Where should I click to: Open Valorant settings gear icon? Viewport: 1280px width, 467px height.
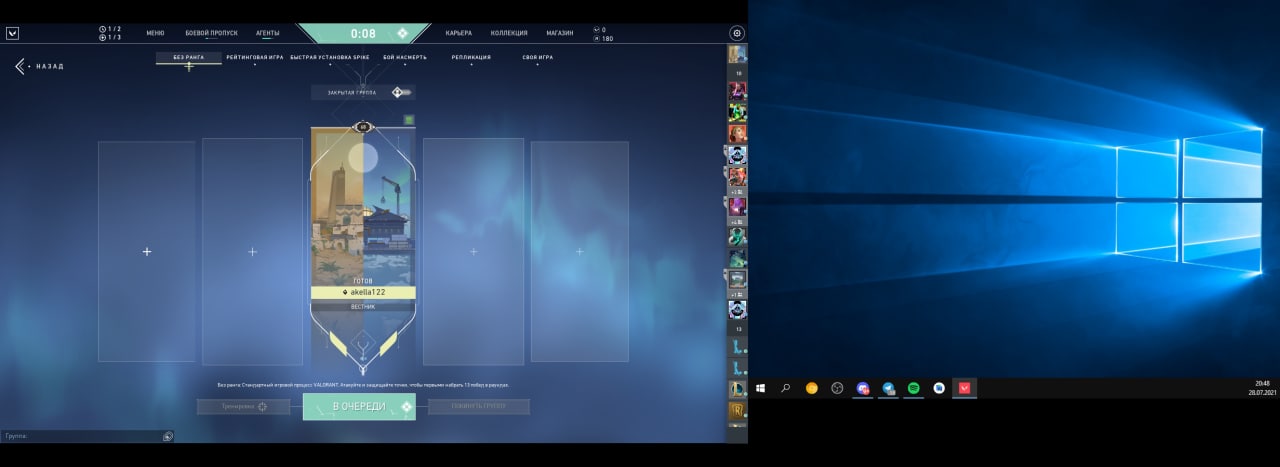click(737, 33)
